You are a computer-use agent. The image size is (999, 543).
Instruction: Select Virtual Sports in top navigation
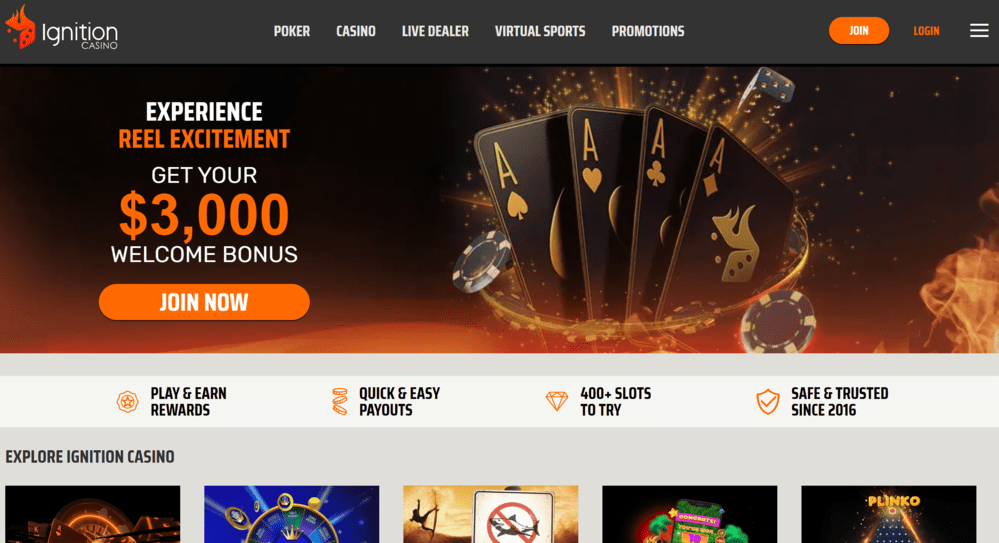click(x=540, y=31)
